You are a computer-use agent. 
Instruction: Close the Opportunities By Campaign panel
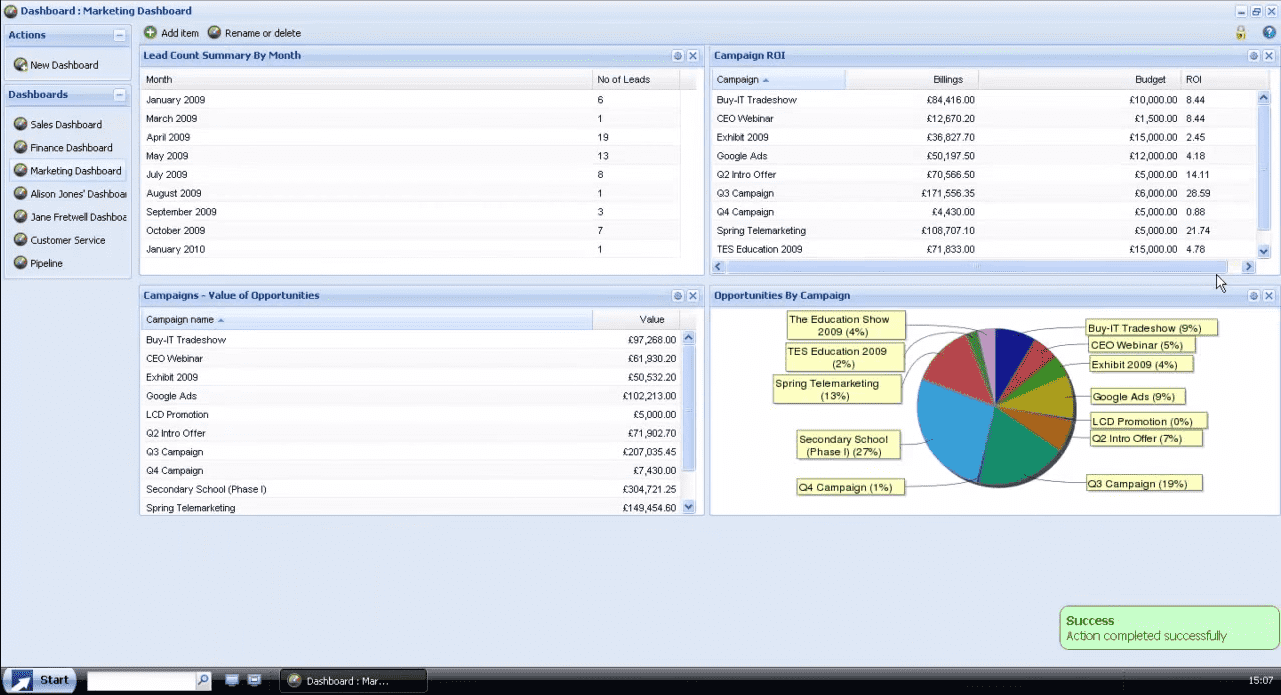pyautogui.click(x=1269, y=296)
